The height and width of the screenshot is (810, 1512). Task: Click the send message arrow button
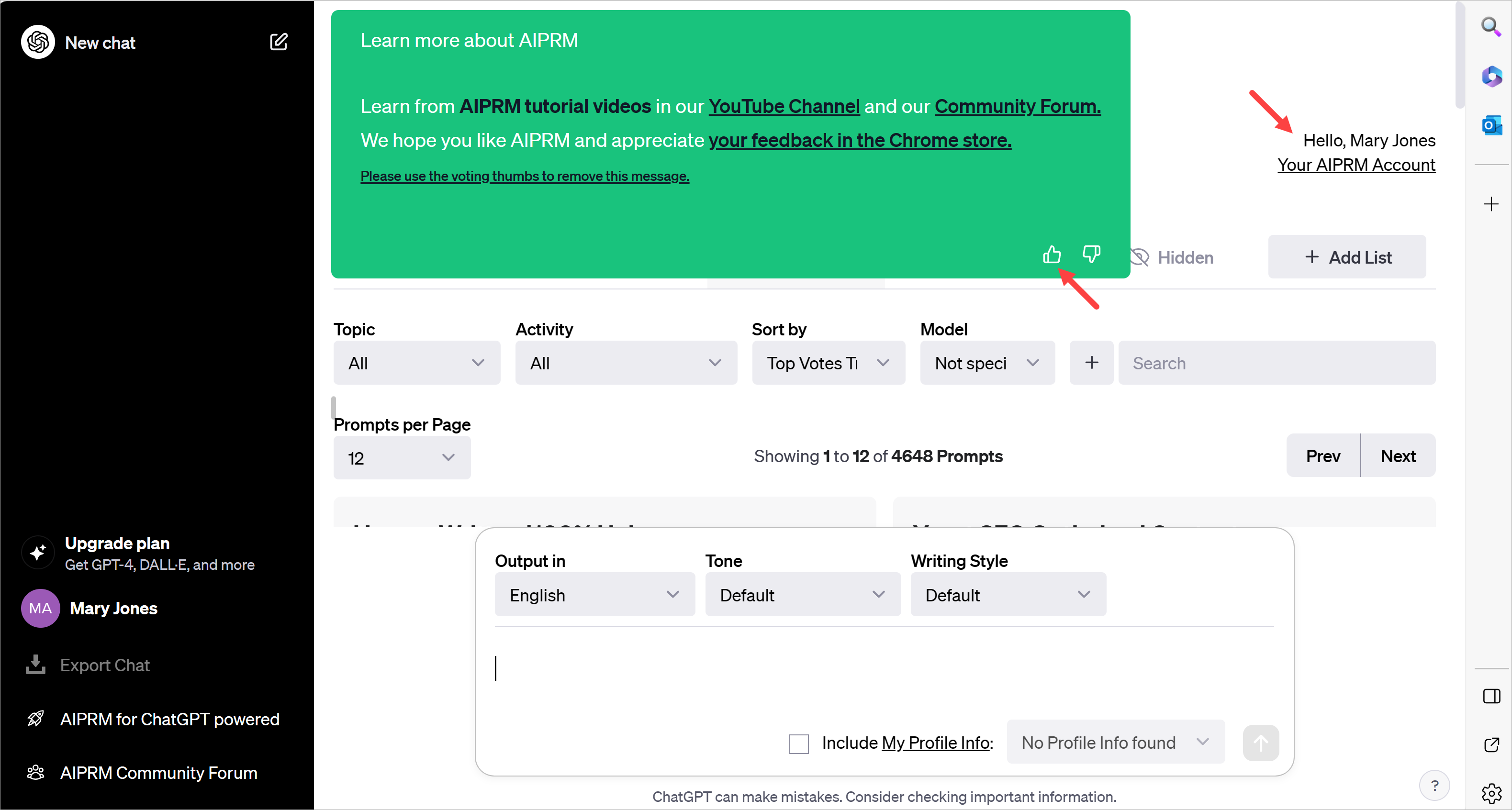pos(1261,743)
